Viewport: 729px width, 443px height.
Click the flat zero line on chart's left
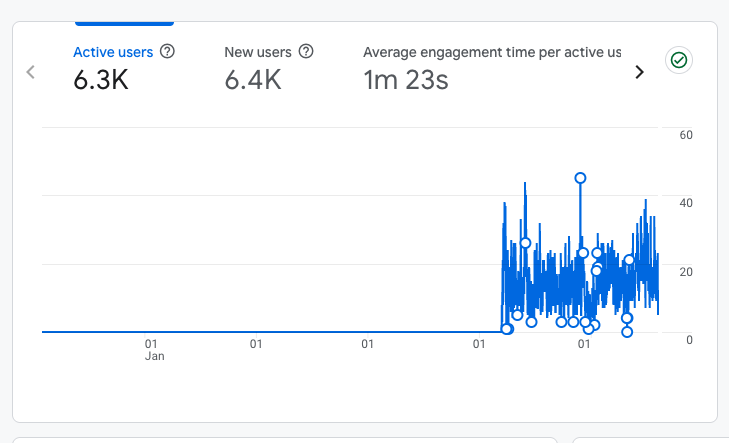tap(250, 332)
